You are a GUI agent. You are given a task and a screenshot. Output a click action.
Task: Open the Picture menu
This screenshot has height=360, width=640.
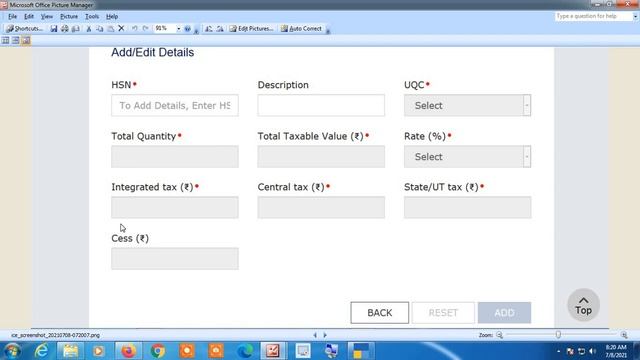pyautogui.click(x=69, y=16)
